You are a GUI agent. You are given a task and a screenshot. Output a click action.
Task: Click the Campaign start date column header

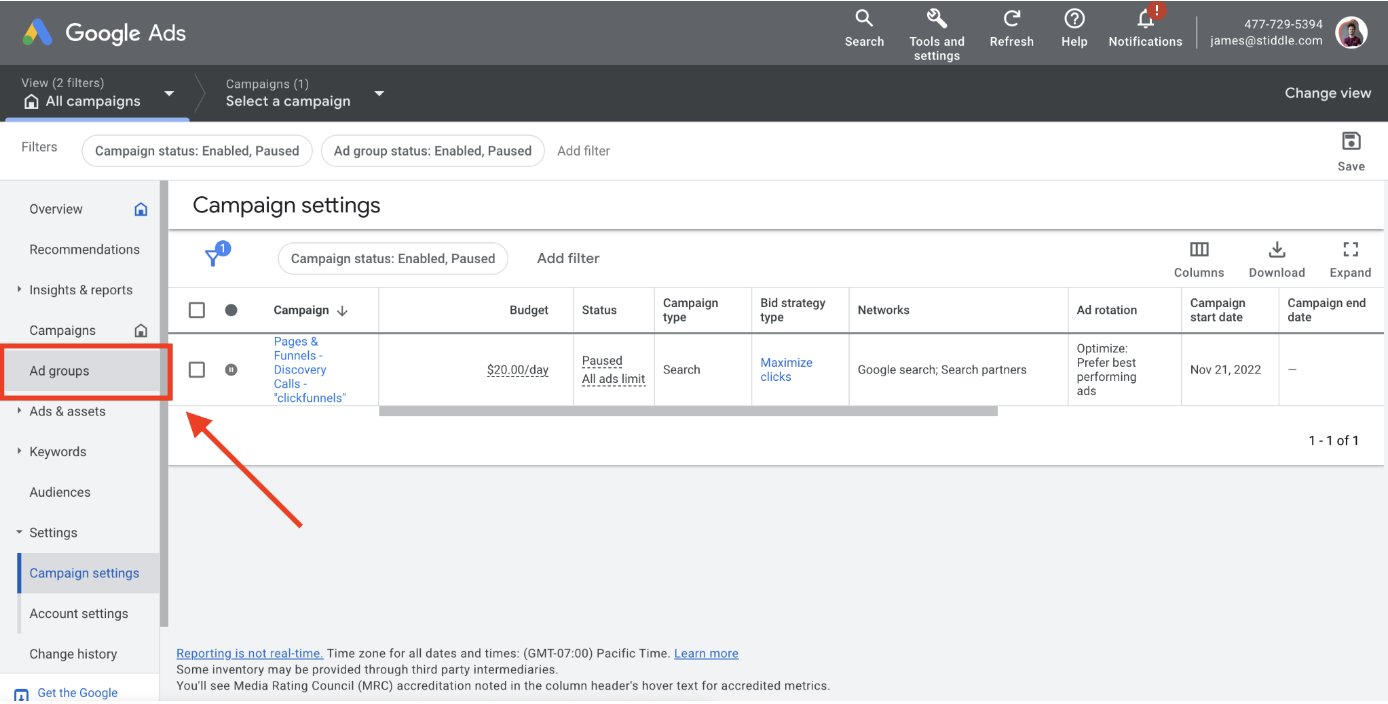pos(1218,310)
